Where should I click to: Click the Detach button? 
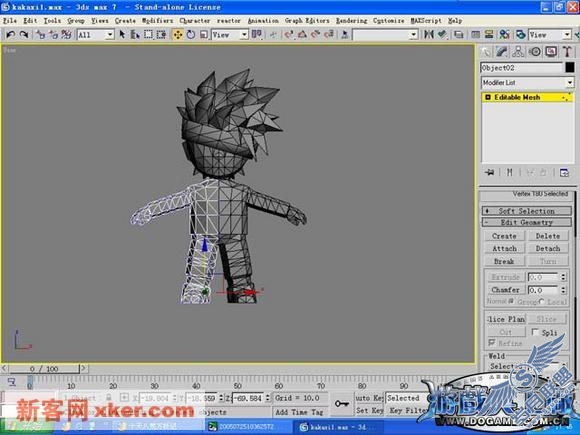click(x=548, y=249)
